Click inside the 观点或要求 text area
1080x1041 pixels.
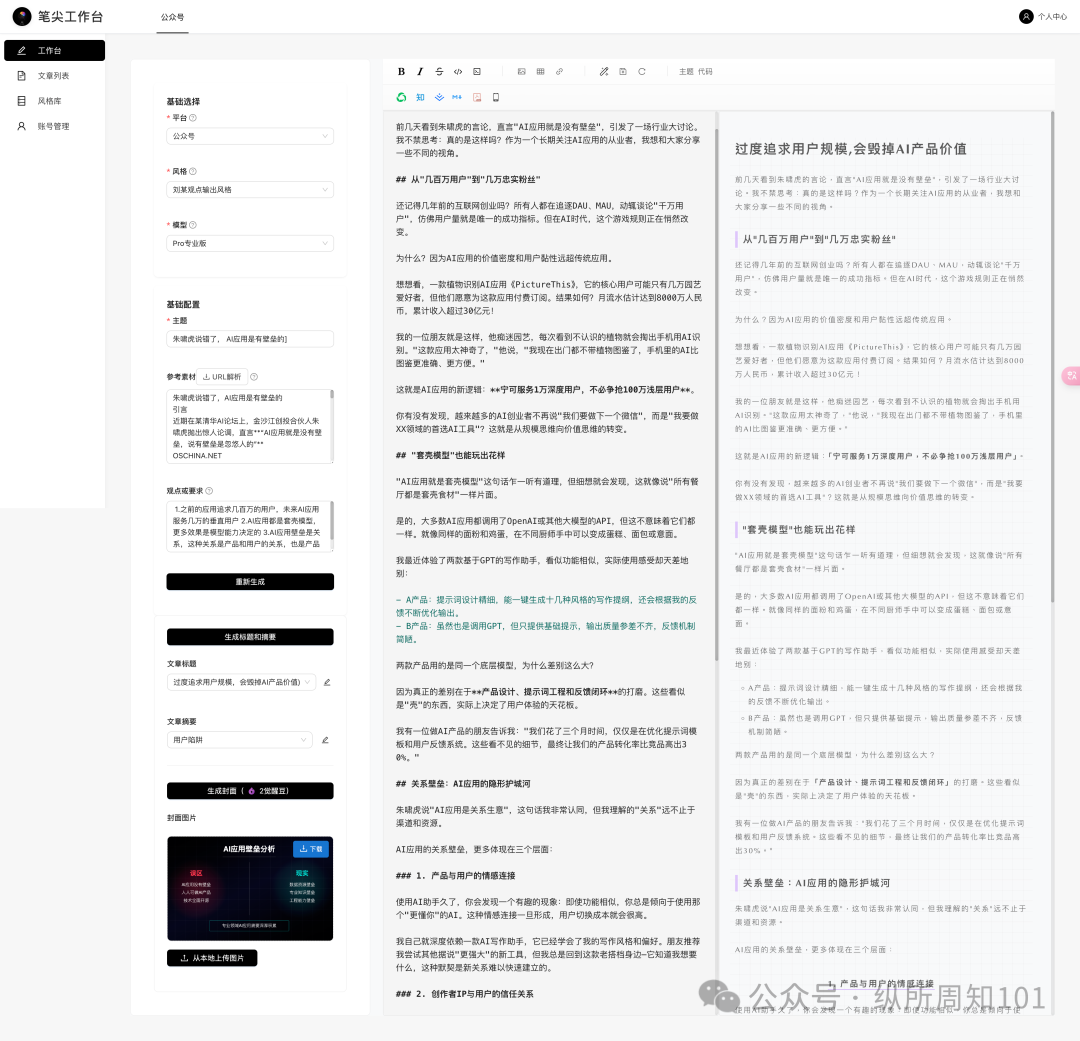pyautogui.click(x=249, y=526)
